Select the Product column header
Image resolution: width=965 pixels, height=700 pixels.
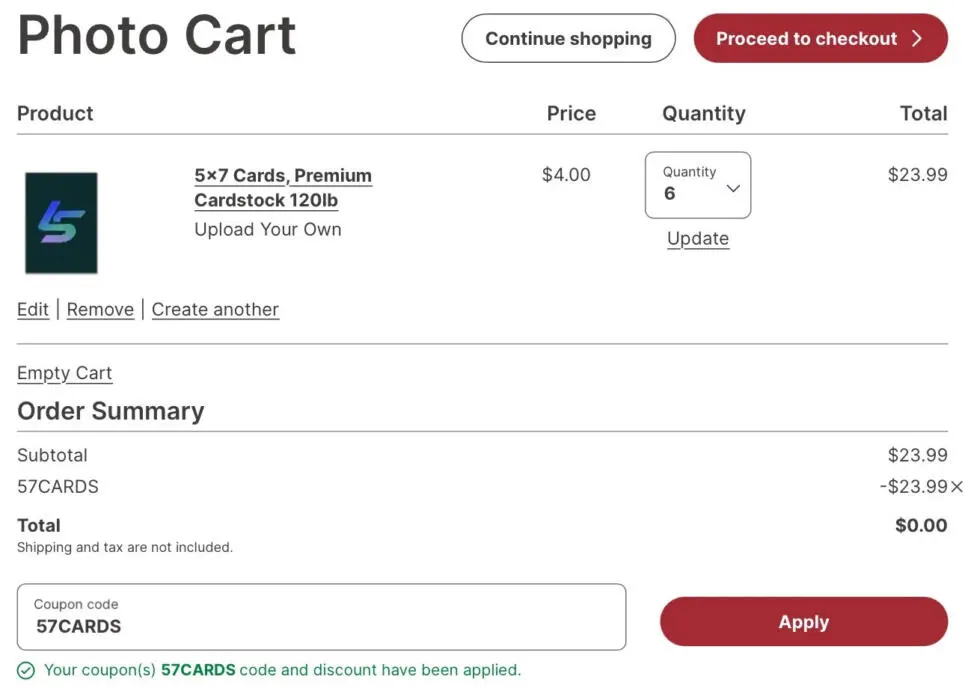point(55,113)
